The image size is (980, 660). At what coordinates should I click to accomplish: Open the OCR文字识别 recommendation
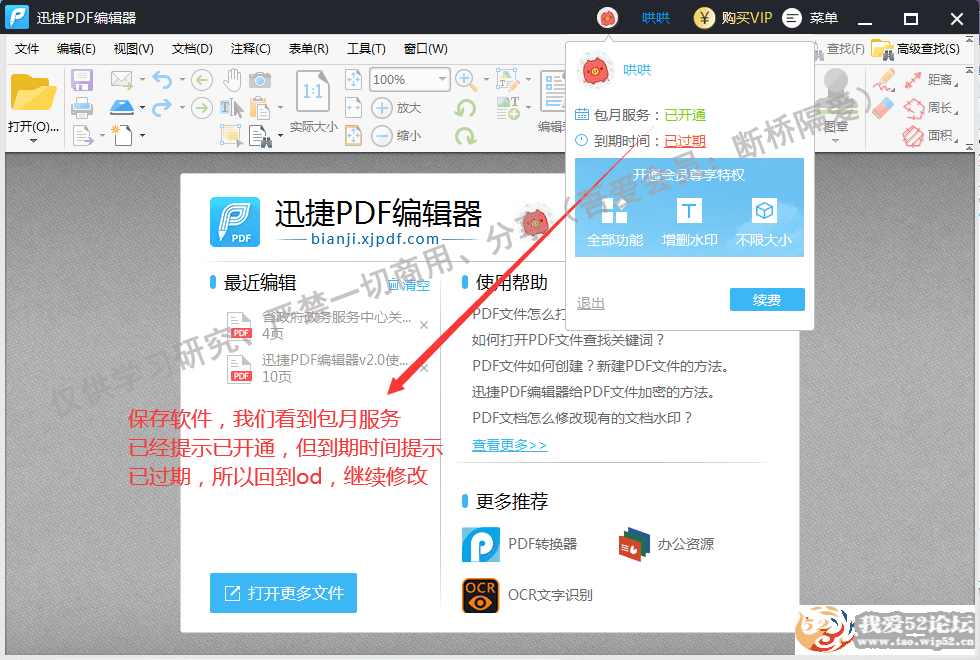click(528, 595)
